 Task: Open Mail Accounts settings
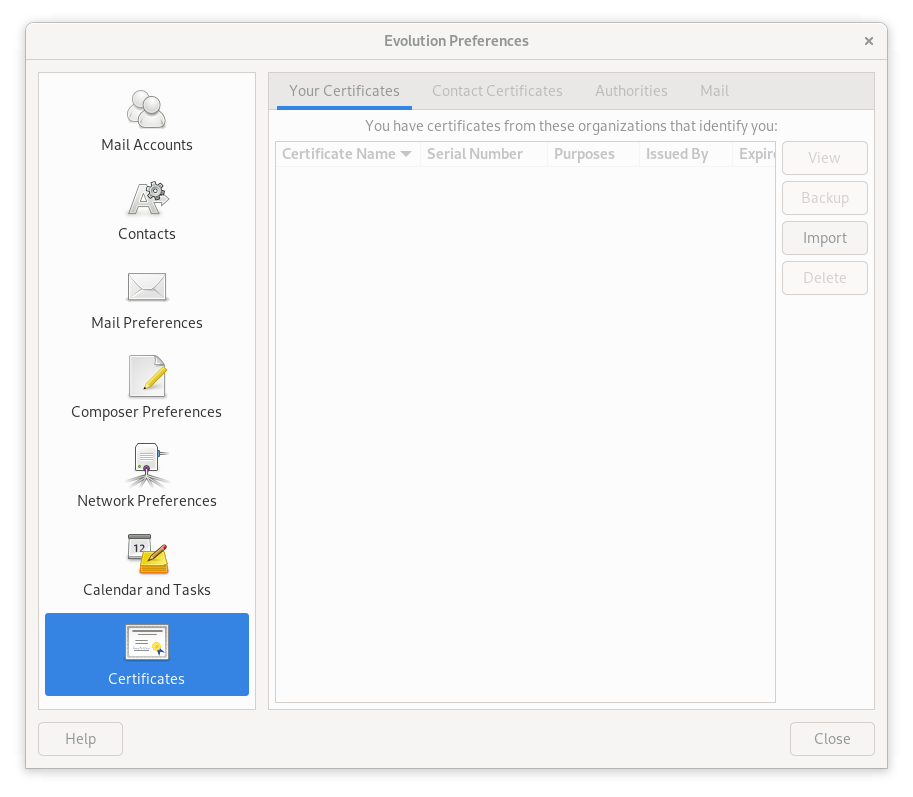[x=146, y=118]
